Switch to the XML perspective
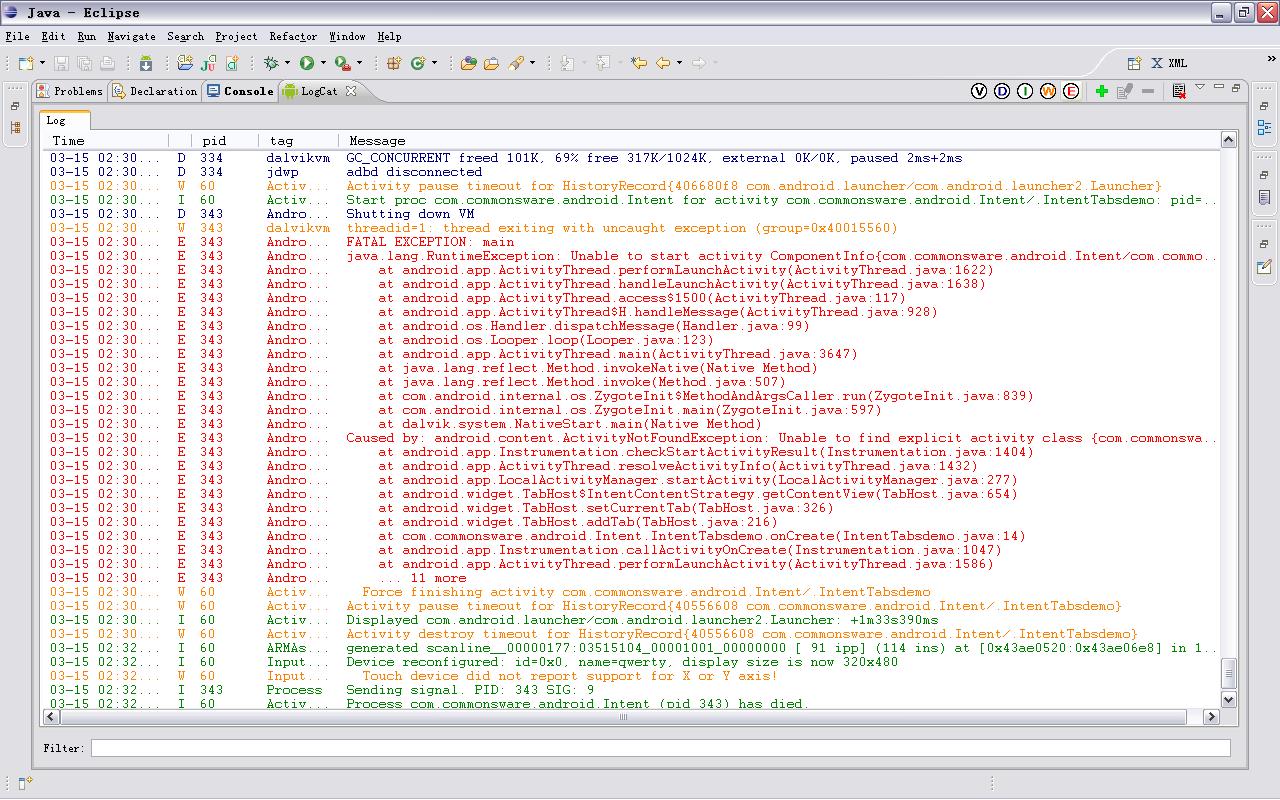1280x800 pixels. [x=1169, y=63]
